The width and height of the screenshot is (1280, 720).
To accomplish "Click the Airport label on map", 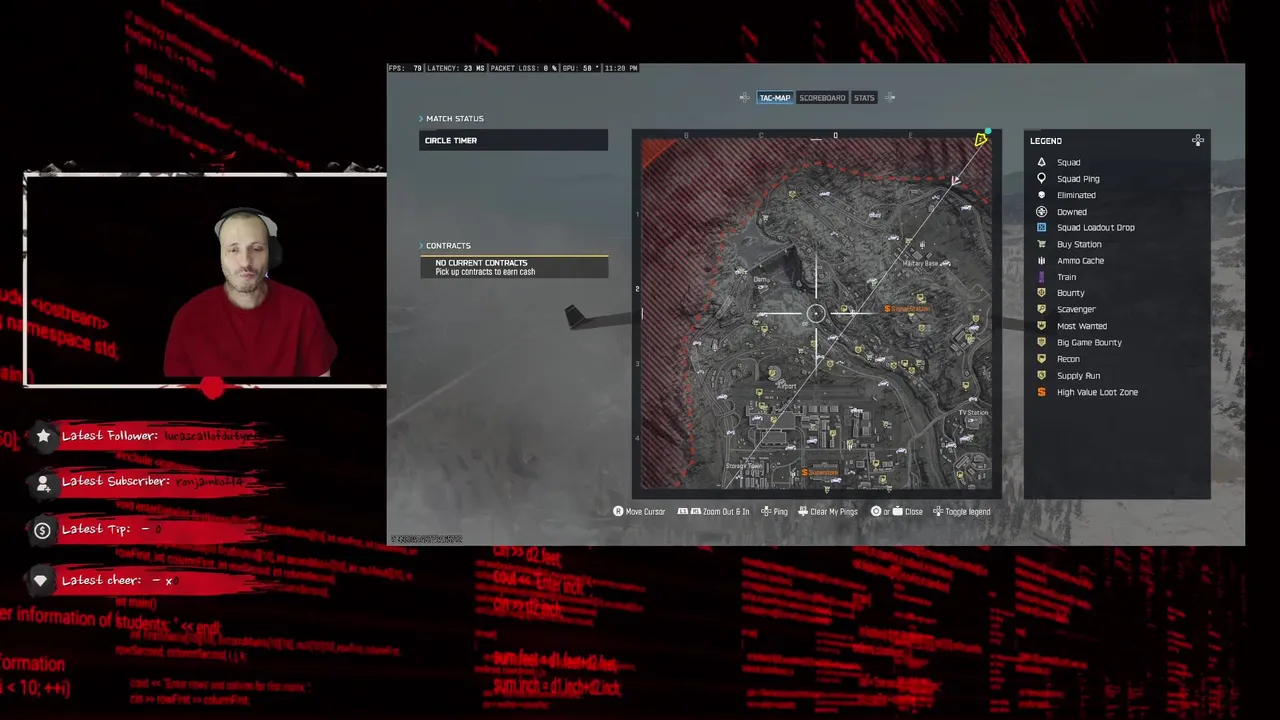I will [x=787, y=386].
